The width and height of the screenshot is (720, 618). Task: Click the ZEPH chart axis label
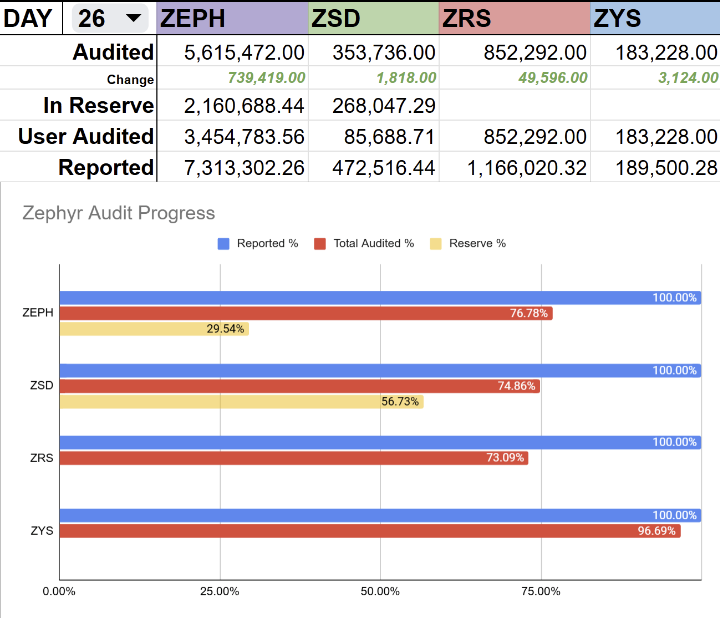[38, 313]
